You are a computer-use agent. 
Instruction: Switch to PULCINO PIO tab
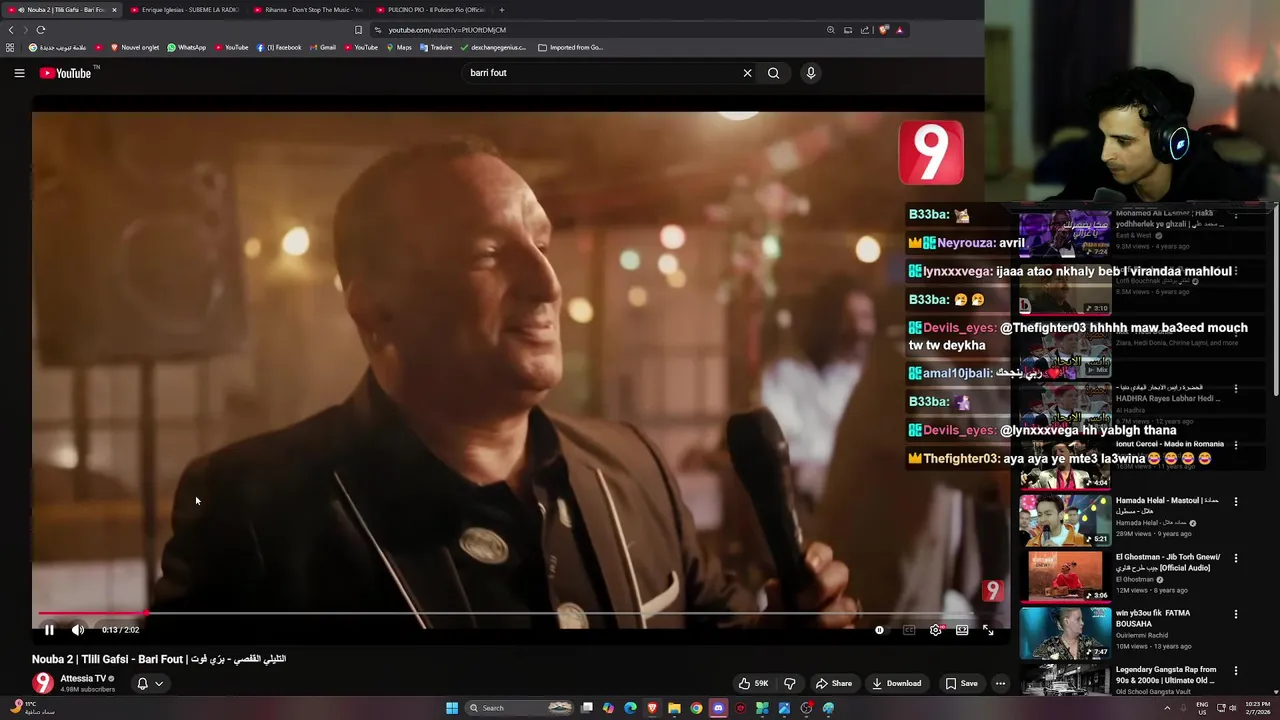(431, 10)
